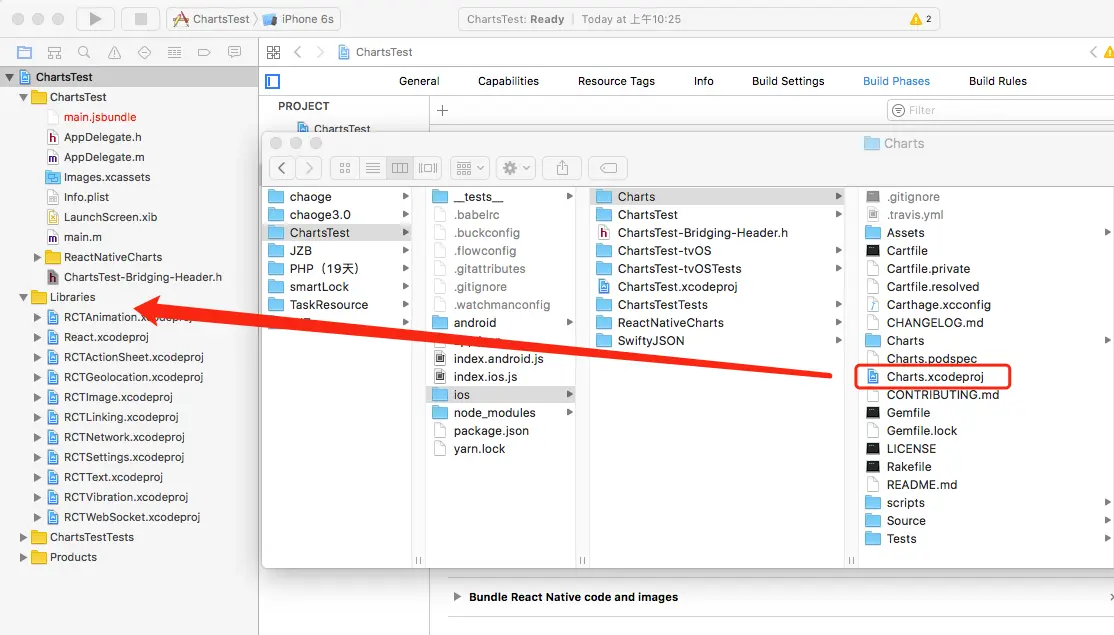
Task: Run the project with the Play button
Action: click(95, 19)
